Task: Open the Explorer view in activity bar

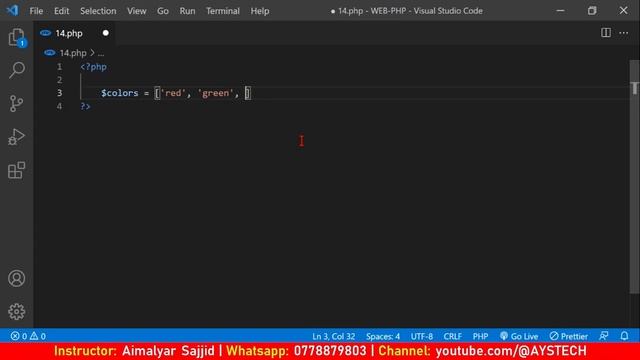Action: pos(16,38)
